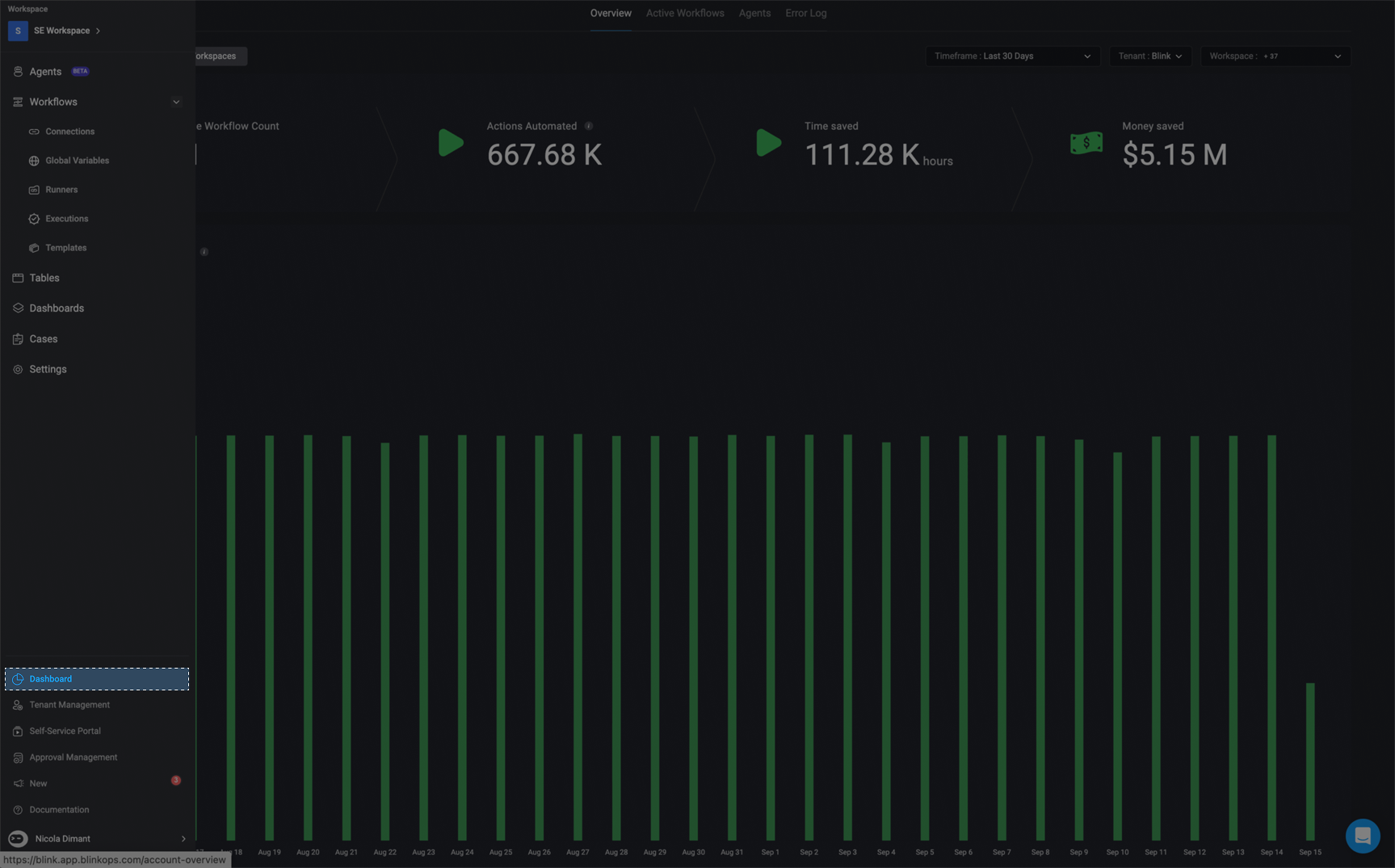Screen dimensions: 1395x868
Task: Open the chat support bubble
Action: click(1363, 836)
